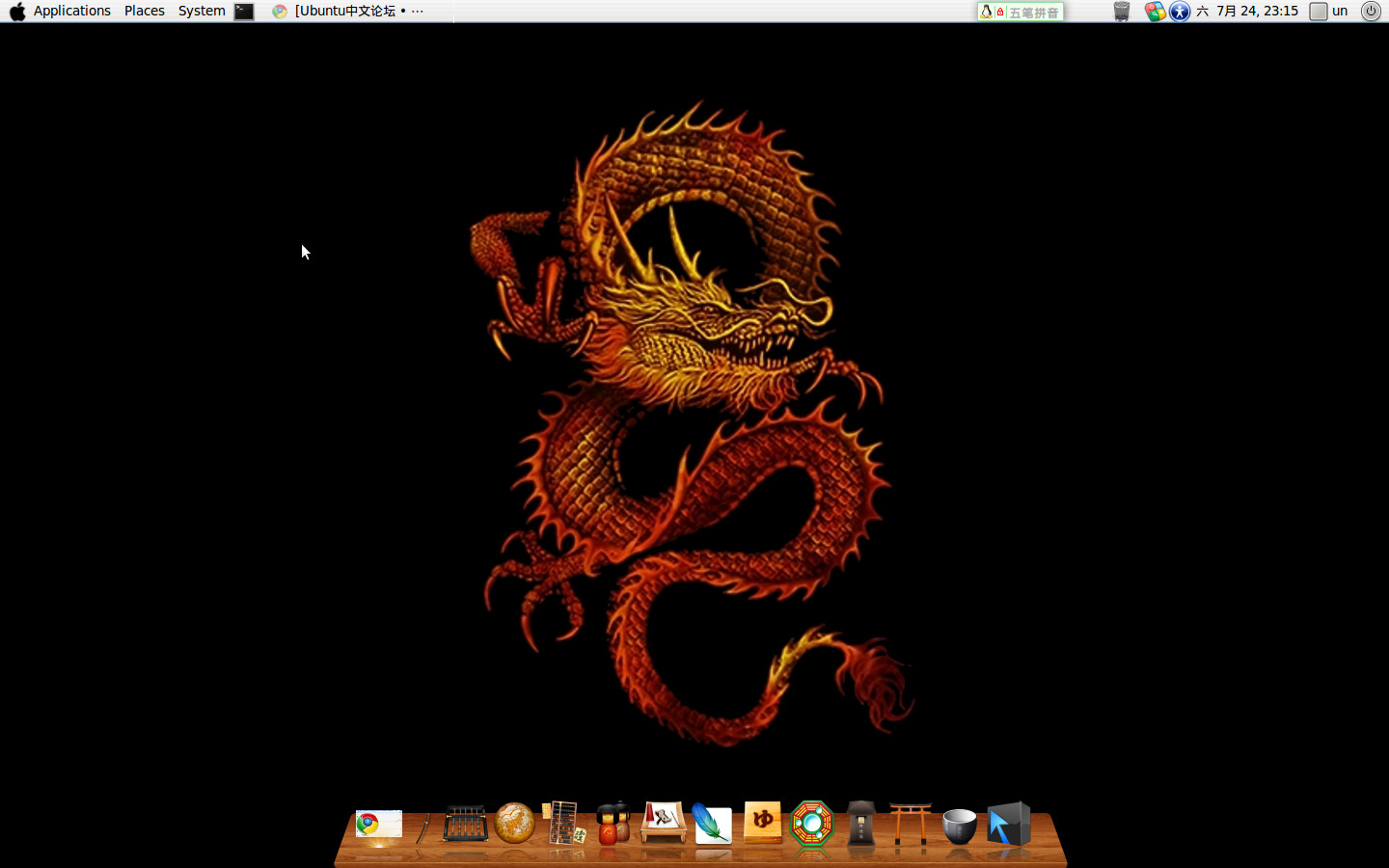Click the colorful four-square tray icon

click(x=1155, y=12)
